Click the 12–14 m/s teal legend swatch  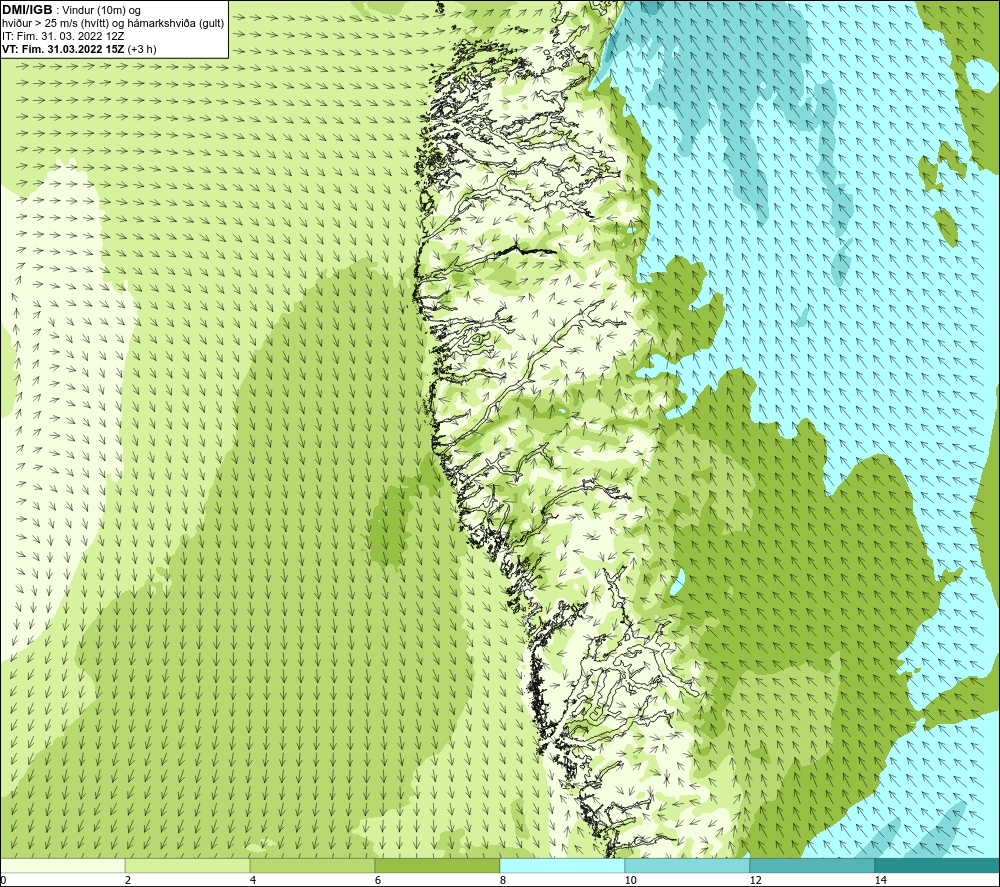812,865
